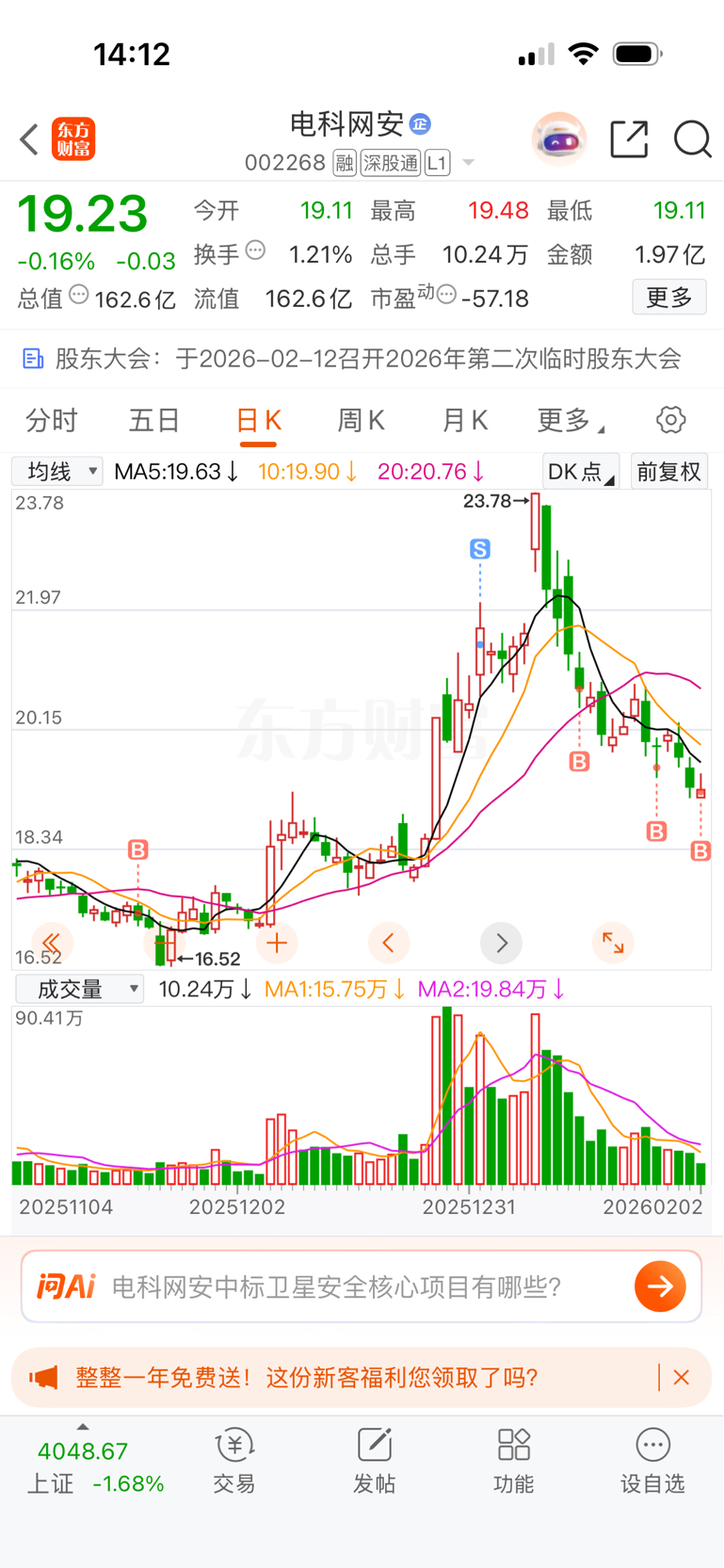Open the 均线 indicator dropdown

(x=57, y=471)
